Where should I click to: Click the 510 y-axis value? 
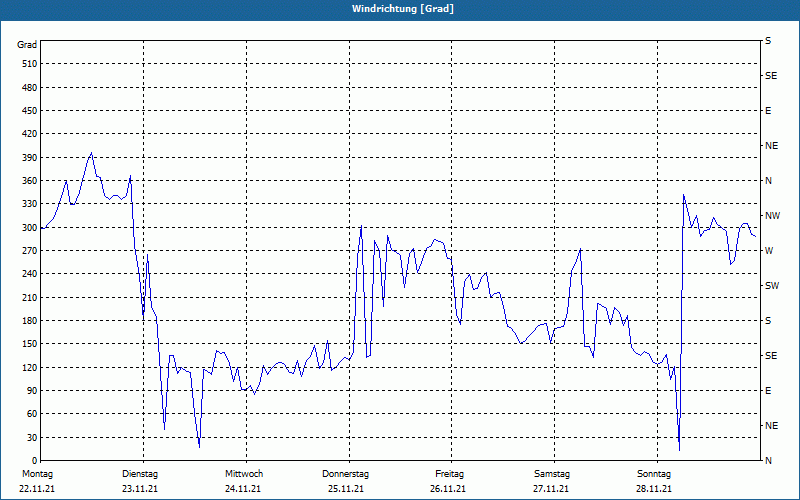(x=30, y=64)
